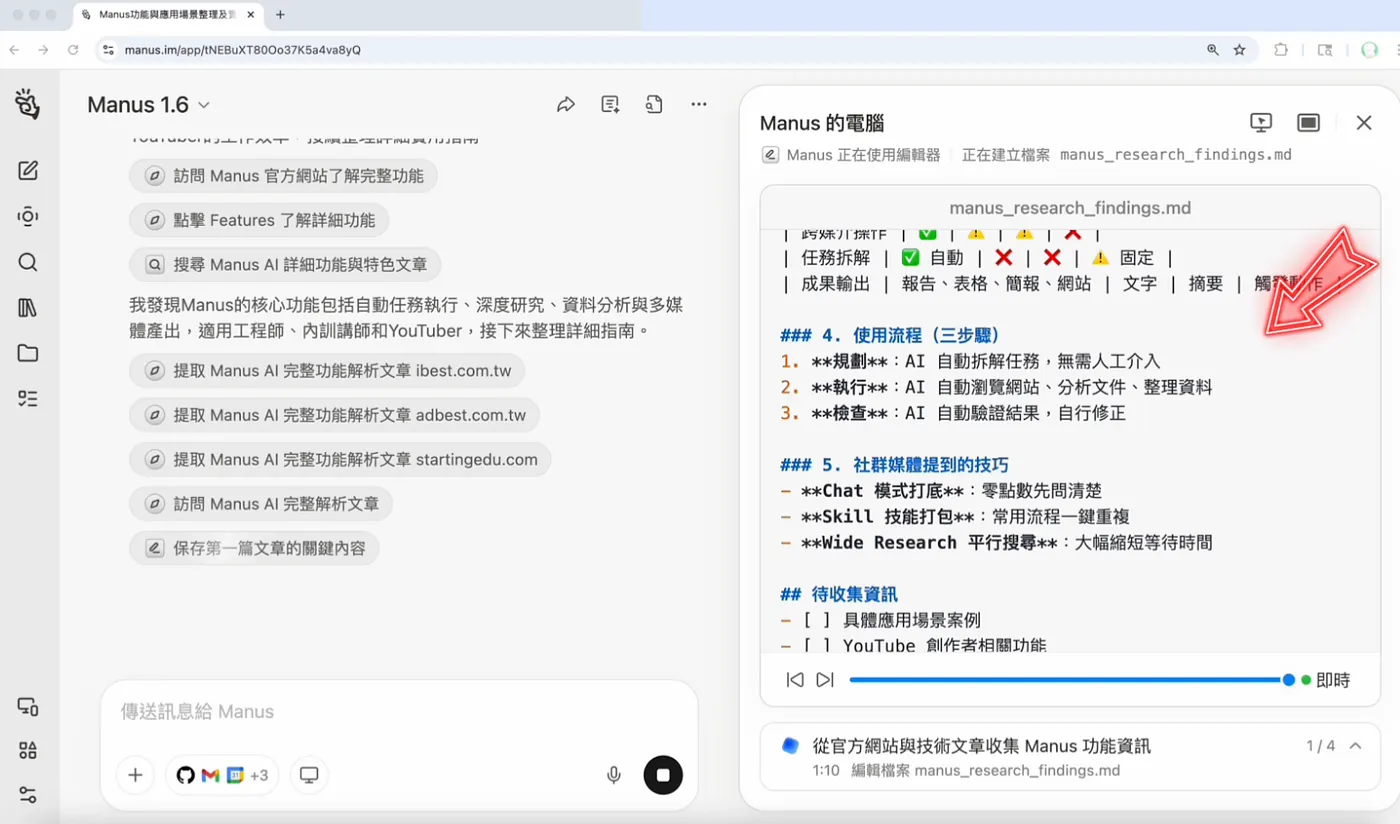Stop the running task with the black stop button

click(x=663, y=775)
